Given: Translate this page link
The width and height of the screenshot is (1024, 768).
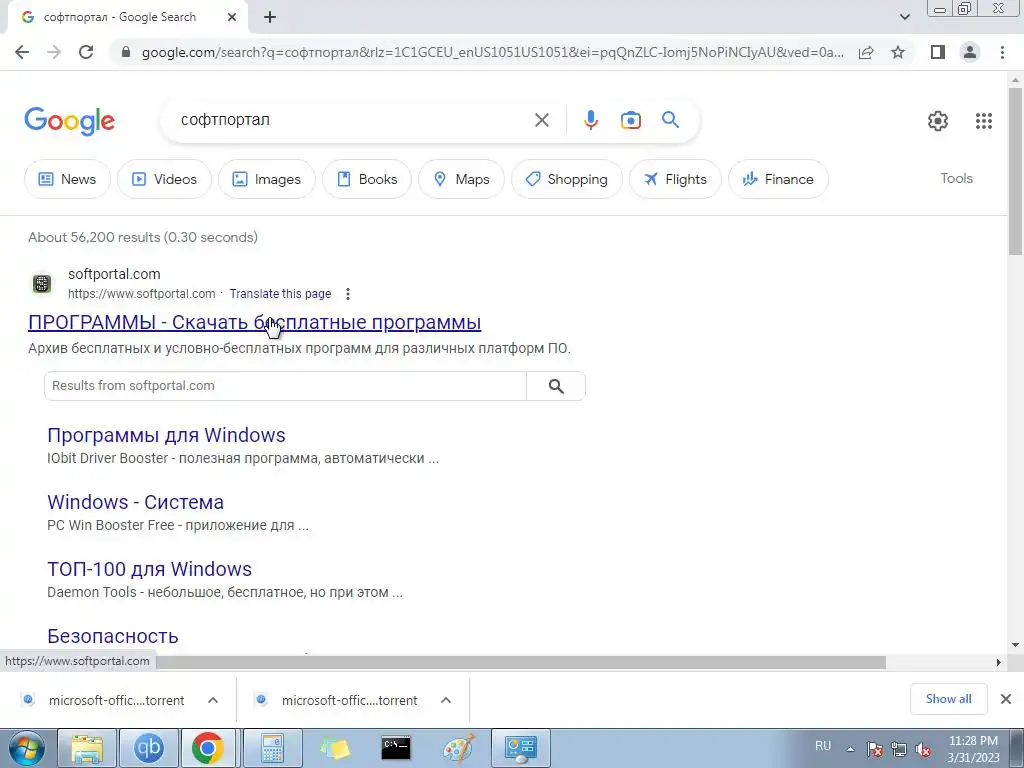Looking at the screenshot, I should (280, 294).
